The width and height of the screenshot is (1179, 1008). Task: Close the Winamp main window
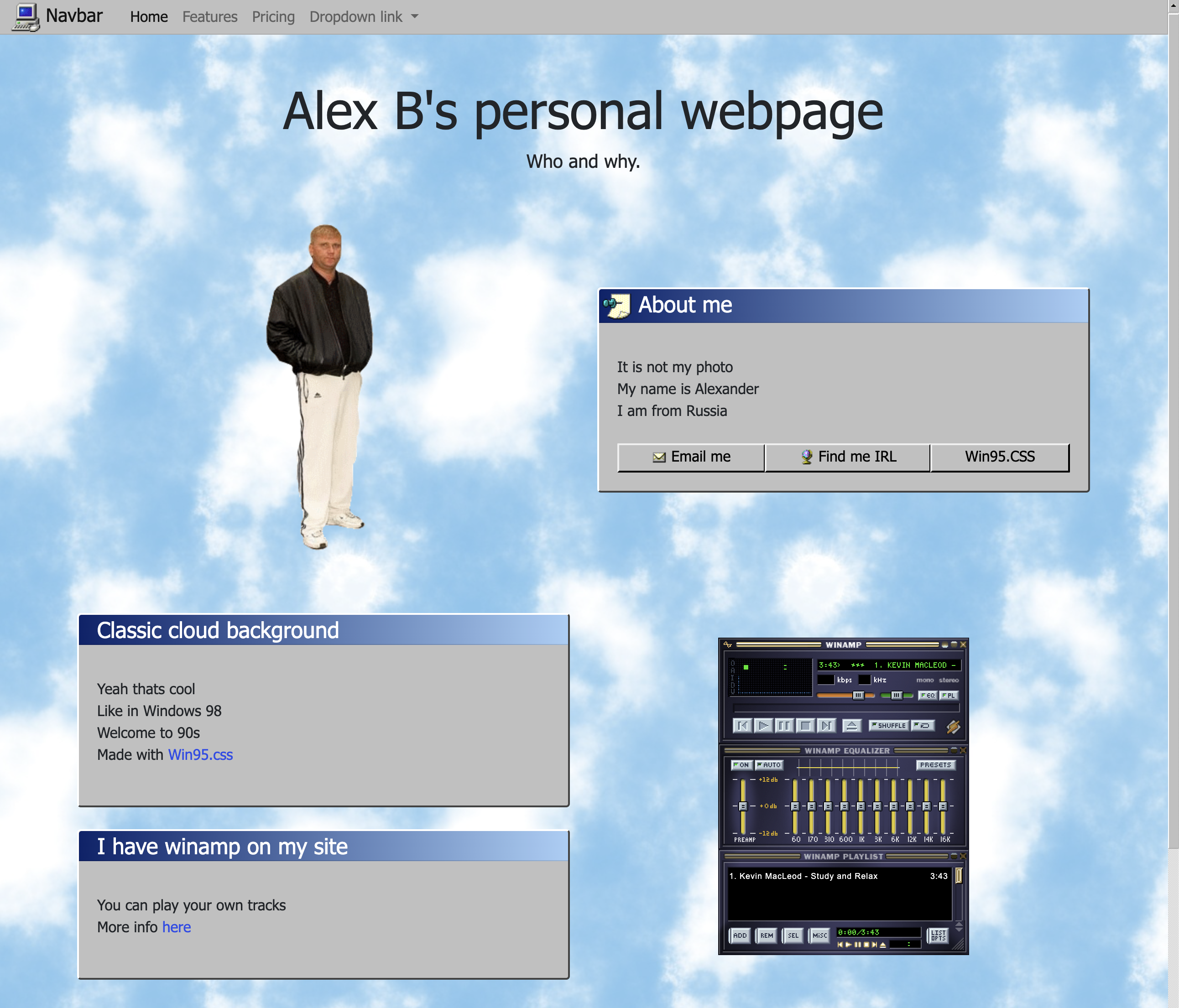point(963,644)
